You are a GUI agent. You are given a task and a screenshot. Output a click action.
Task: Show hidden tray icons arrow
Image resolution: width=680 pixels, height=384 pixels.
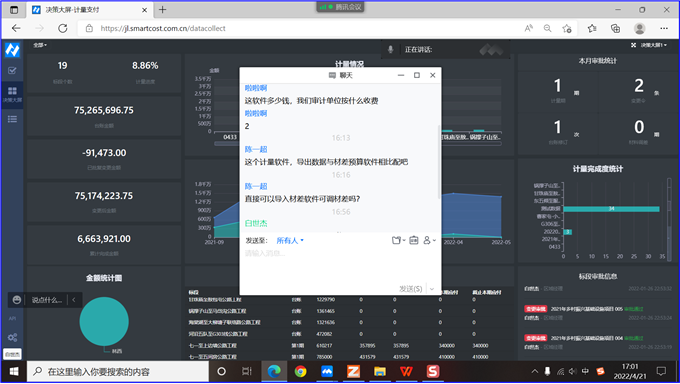click(535, 371)
